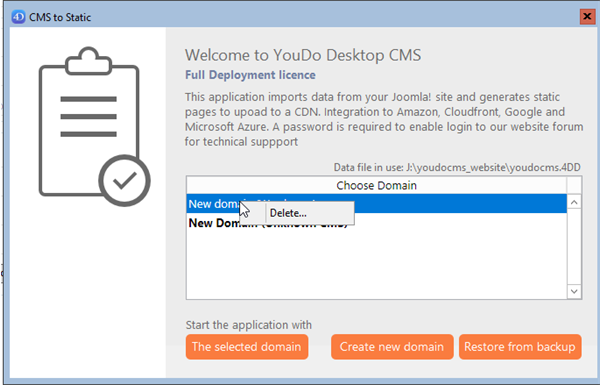Screen dimensions: 600x385
Task: Click empty area of the domain list
Action: point(377,265)
